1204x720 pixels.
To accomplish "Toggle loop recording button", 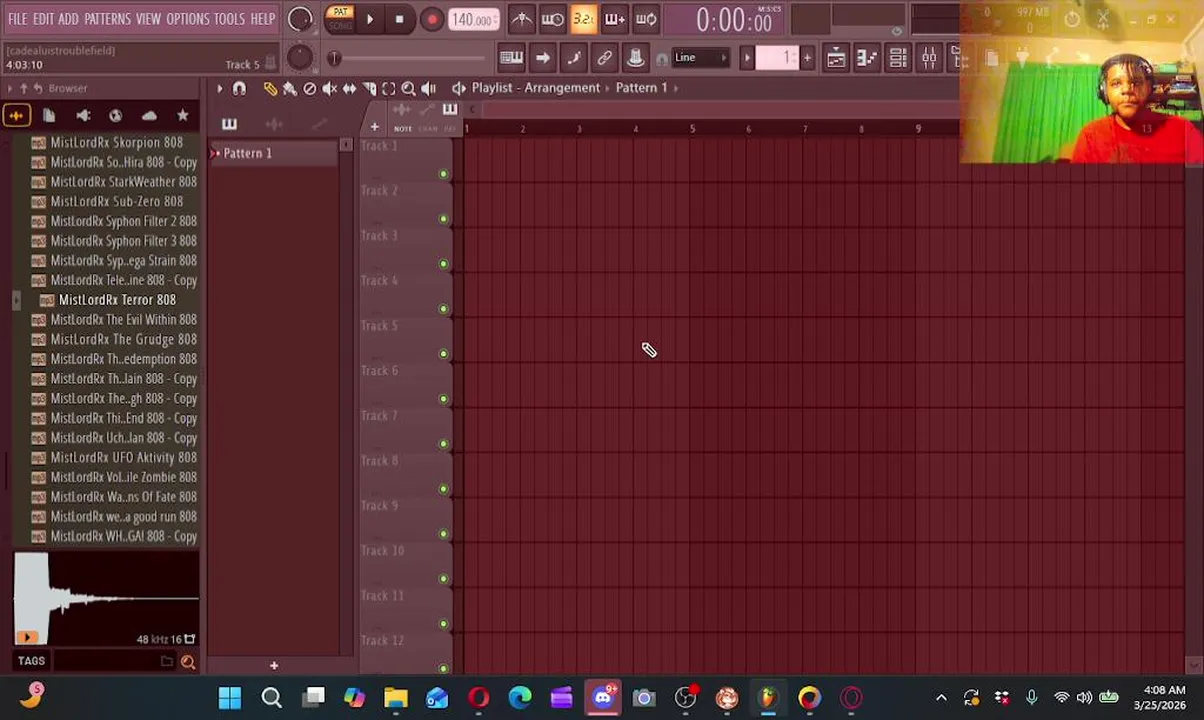I will point(646,19).
